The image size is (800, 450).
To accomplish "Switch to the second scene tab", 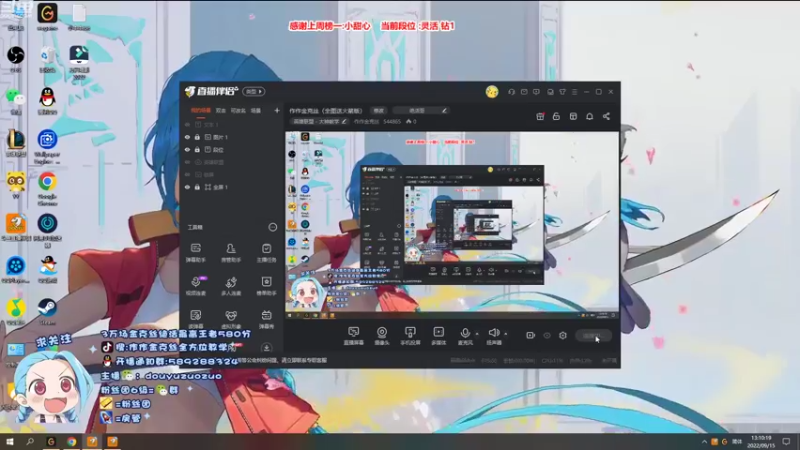I will 220,110.
